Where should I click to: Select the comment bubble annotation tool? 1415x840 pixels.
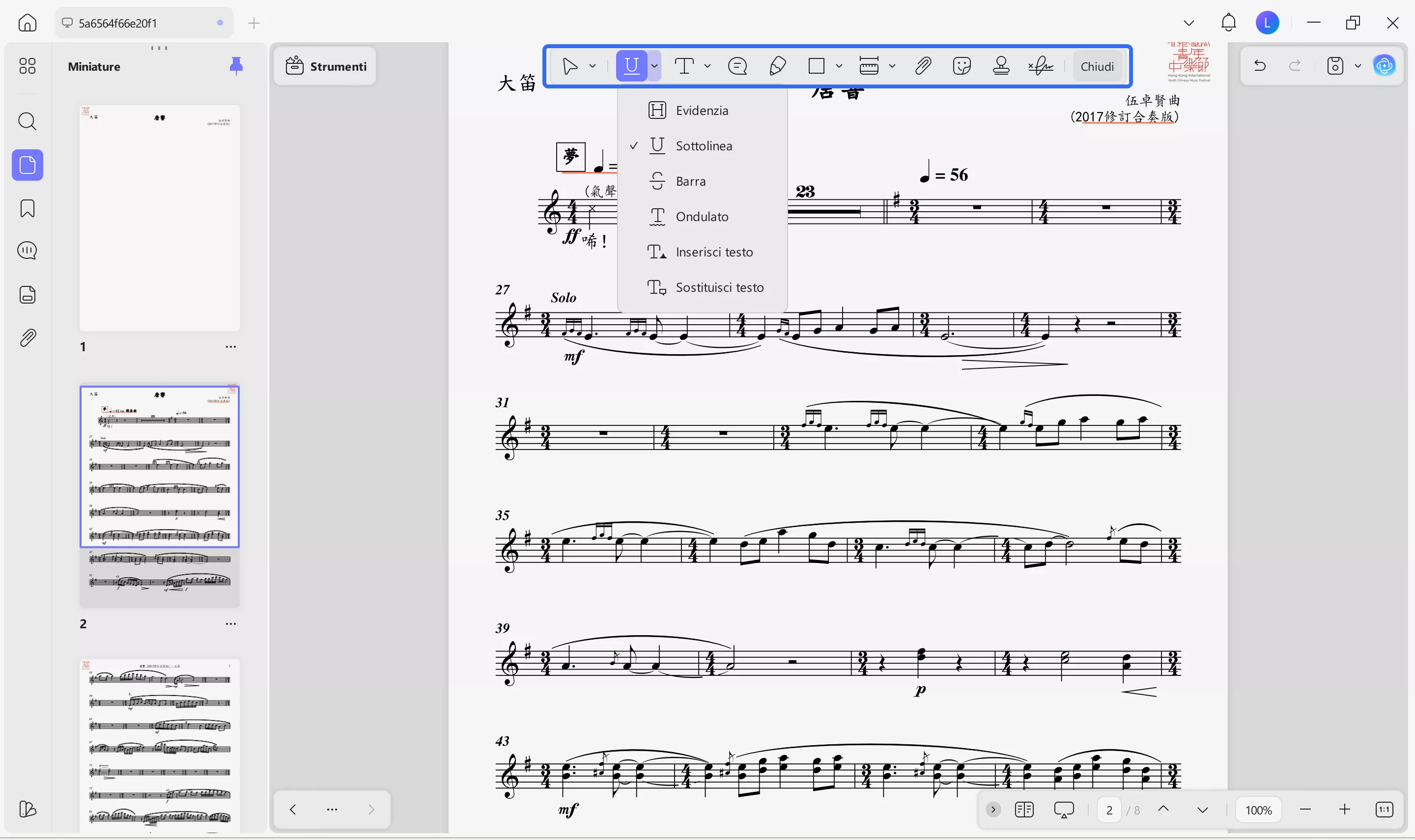(737, 66)
